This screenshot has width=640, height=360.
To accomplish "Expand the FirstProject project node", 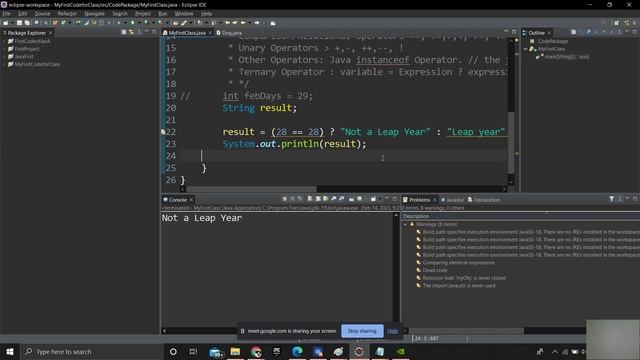I will click(4, 49).
